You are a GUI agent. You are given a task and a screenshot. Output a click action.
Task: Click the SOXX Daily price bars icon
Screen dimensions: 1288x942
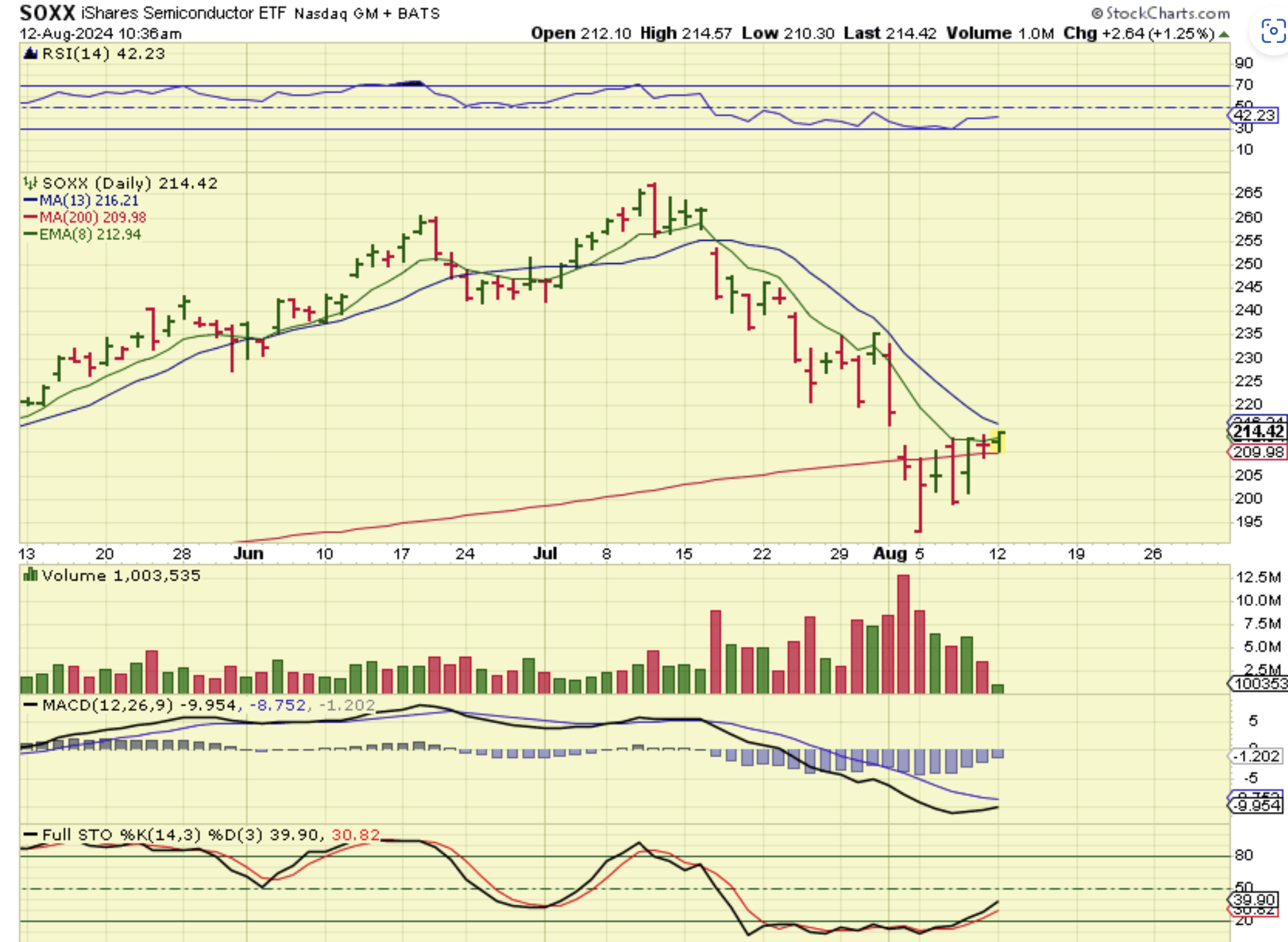coord(30,183)
